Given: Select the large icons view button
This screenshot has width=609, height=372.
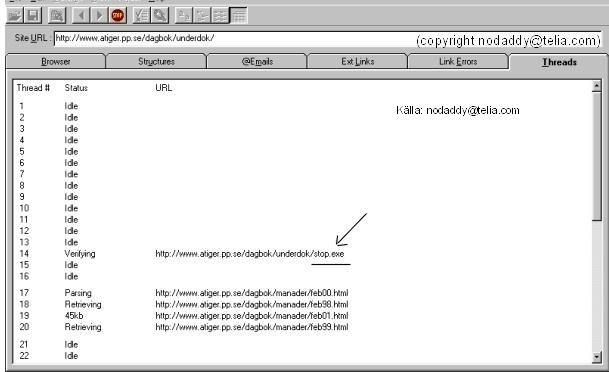Looking at the screenshot, I should click(184, 16).
